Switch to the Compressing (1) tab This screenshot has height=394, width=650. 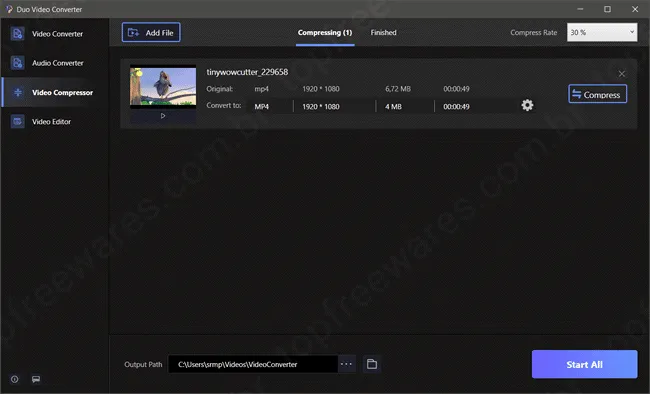(x=325, y=33)
